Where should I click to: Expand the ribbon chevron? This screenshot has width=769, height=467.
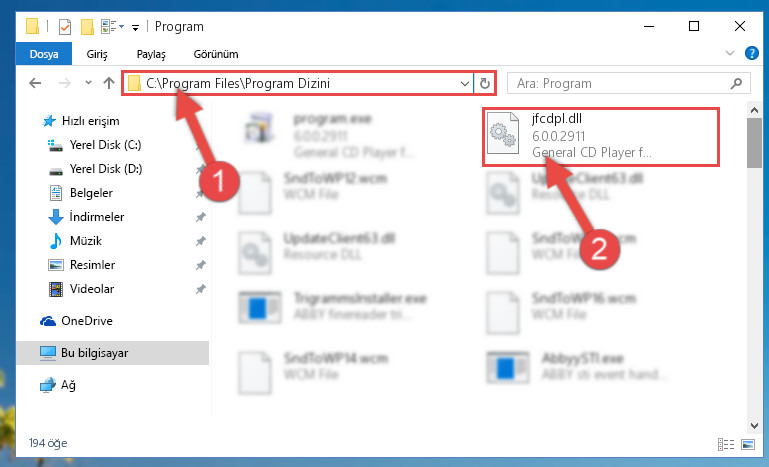730,53
